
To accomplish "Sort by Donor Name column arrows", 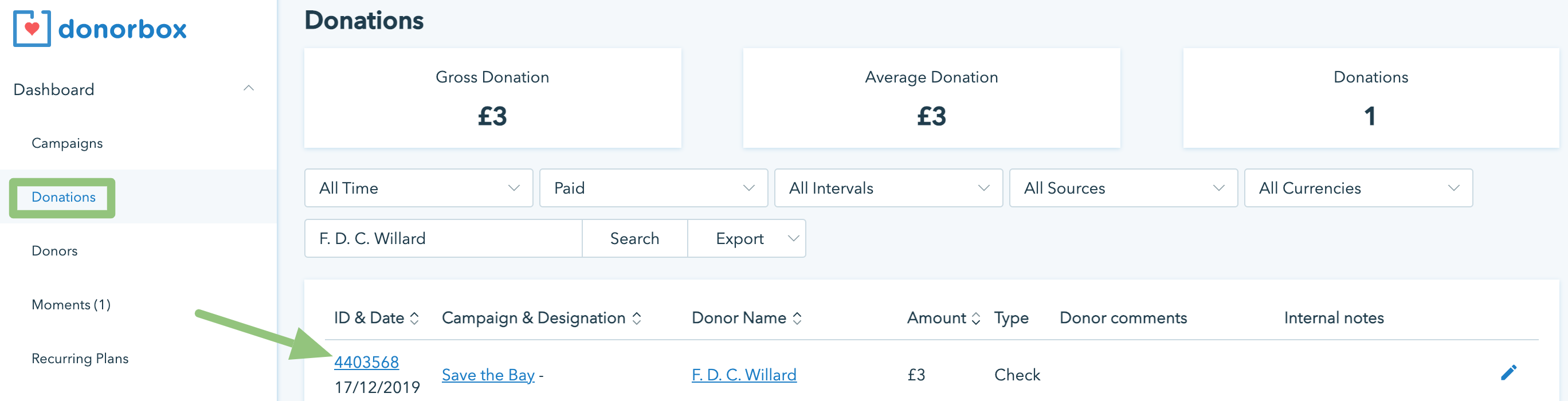I will 797,319.
